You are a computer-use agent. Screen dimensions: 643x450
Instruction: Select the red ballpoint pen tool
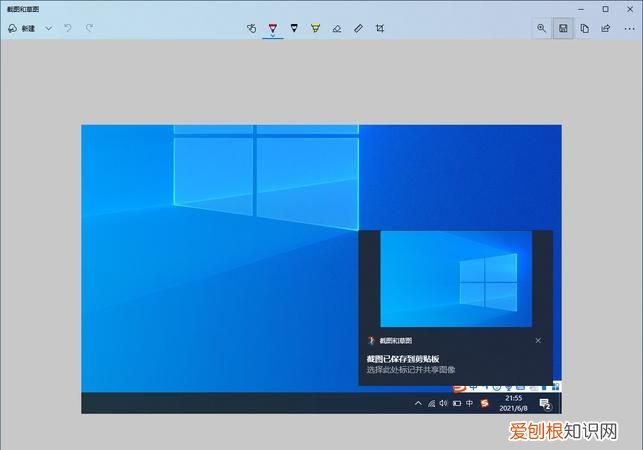tap(273, 29)
